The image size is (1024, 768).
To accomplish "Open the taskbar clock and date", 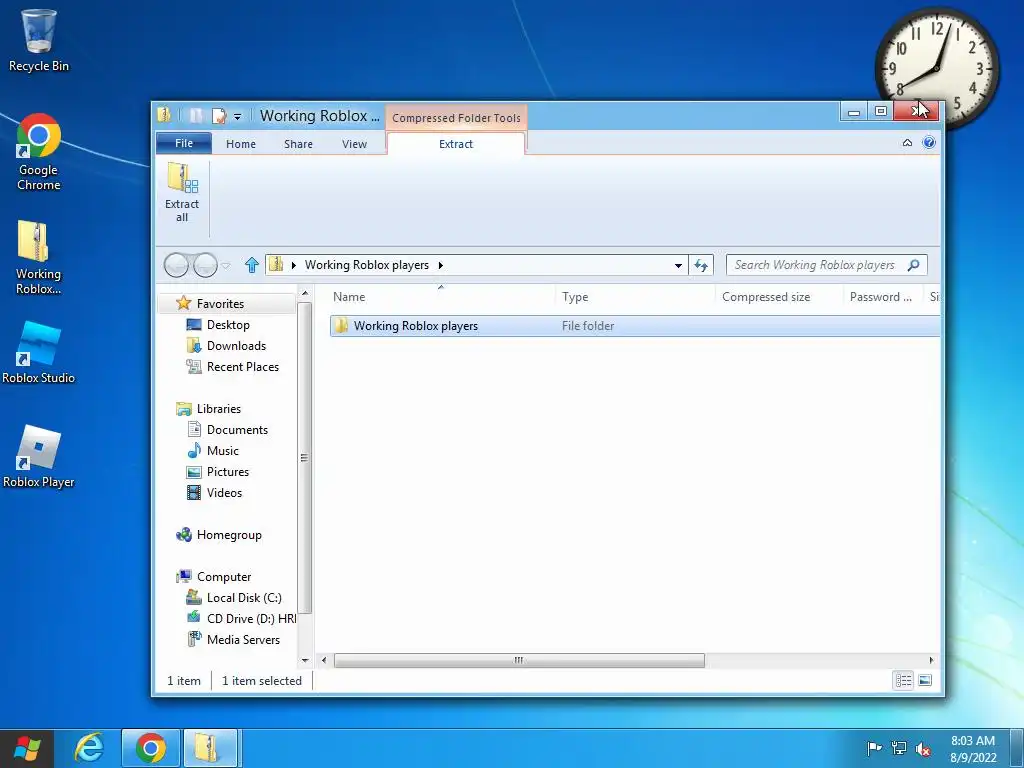I will tap(973, 748).
